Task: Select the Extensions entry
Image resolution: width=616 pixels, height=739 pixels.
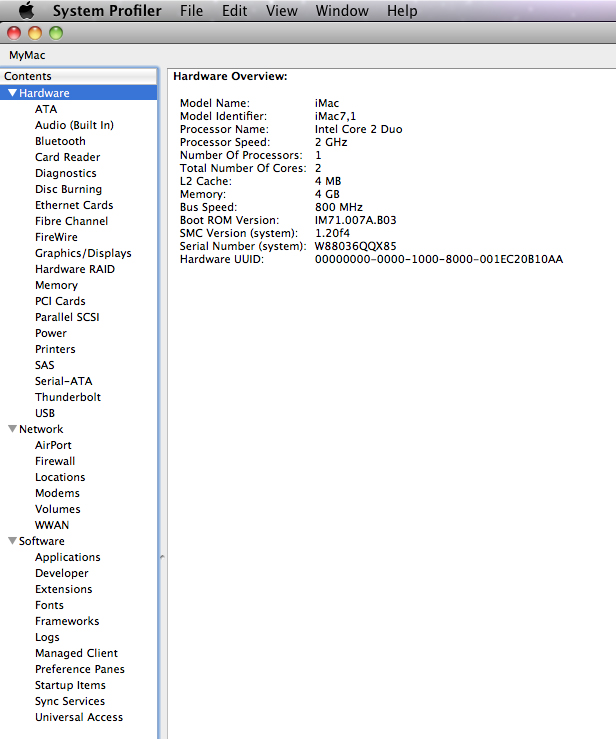Action: [64, 589]
